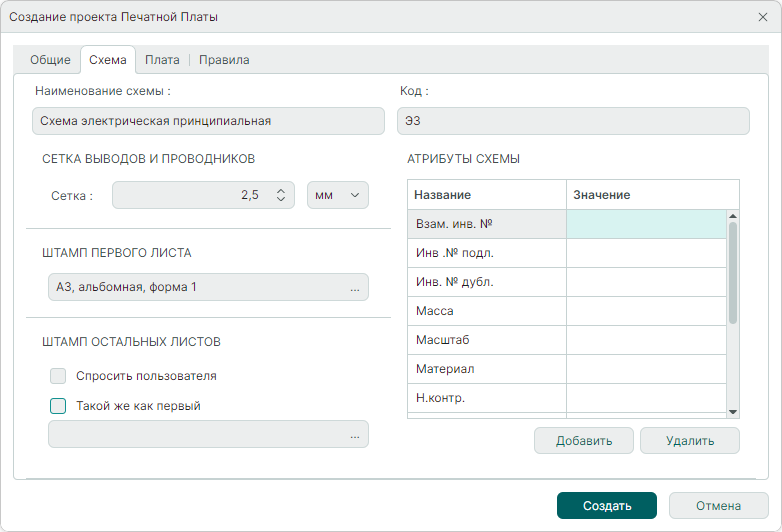Toggle 'Такой же как первый' checkbox
Image resolution: width=782 pixels, height=532 pixels.
(58, 406)
